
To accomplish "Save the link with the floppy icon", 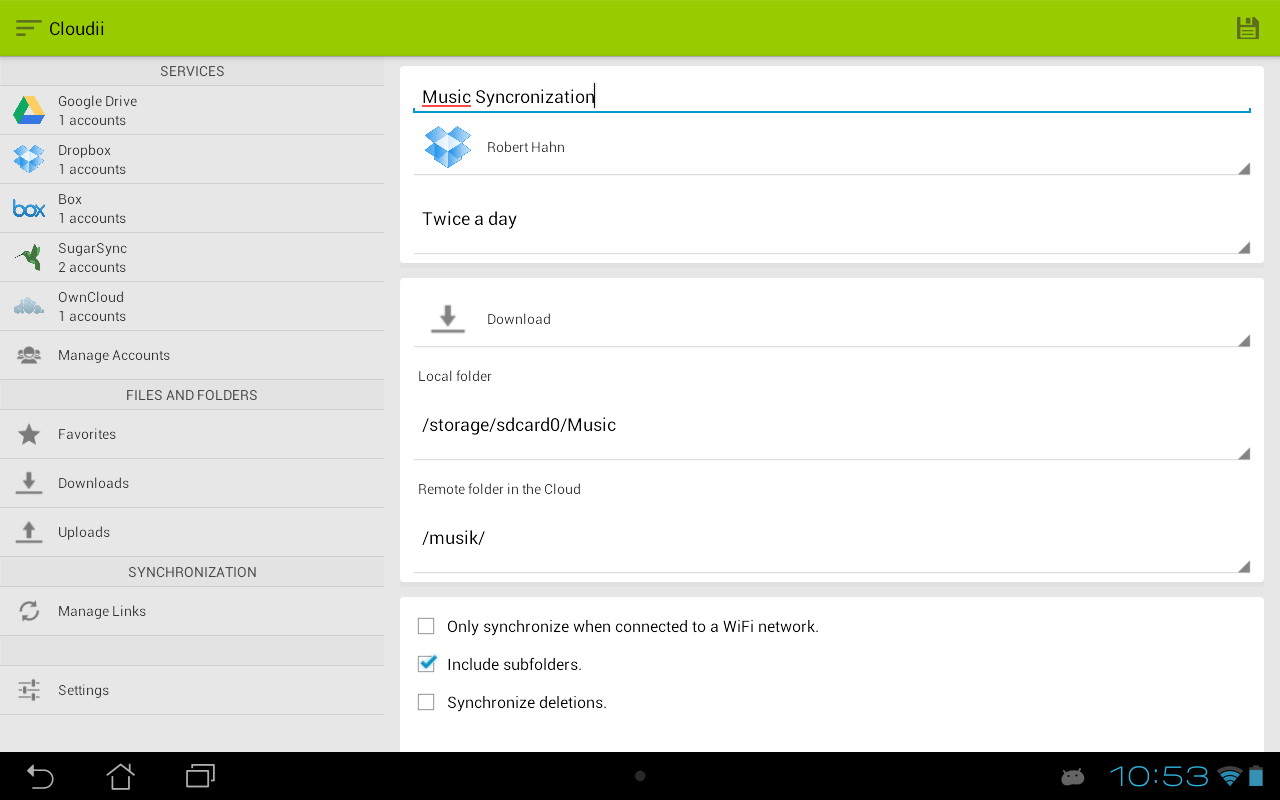I will click(x=1248, y=28).
